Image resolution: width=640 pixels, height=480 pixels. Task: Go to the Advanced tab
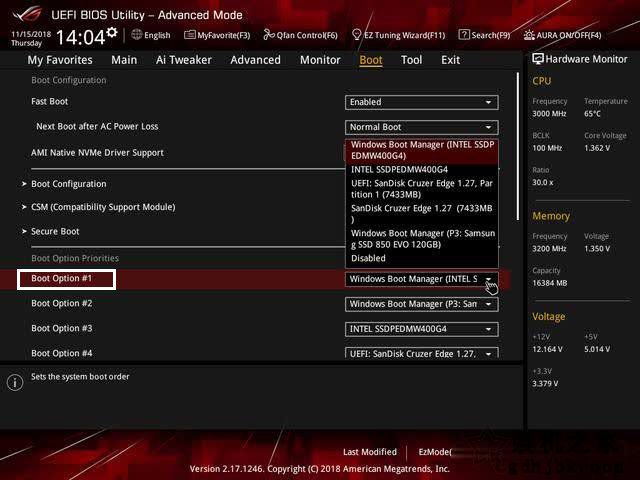256,60
